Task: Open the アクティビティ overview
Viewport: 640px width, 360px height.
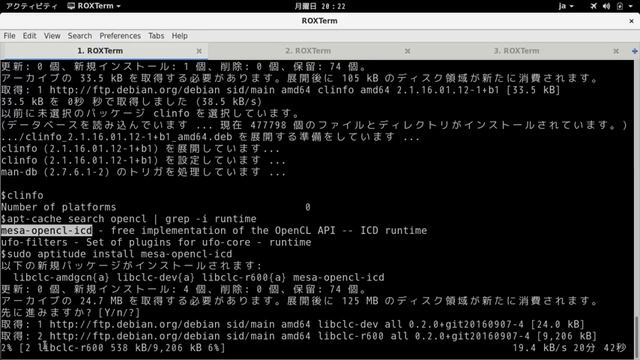Action: pyautogui.click(x=31, y=6)
